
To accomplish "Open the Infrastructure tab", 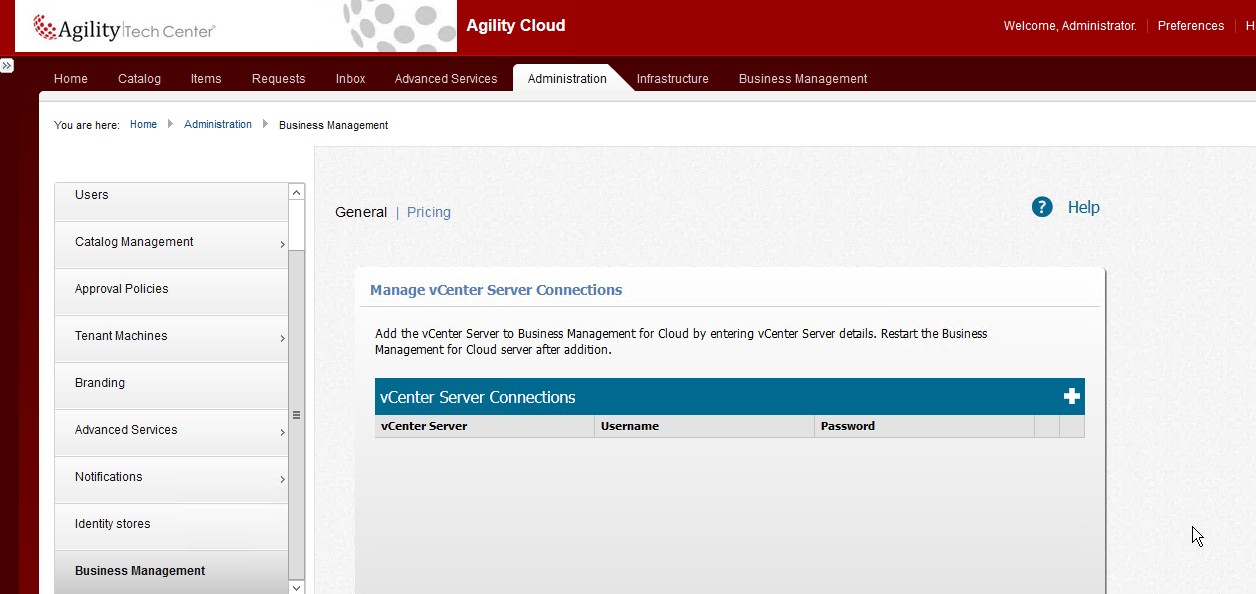I will coord(672,79).
